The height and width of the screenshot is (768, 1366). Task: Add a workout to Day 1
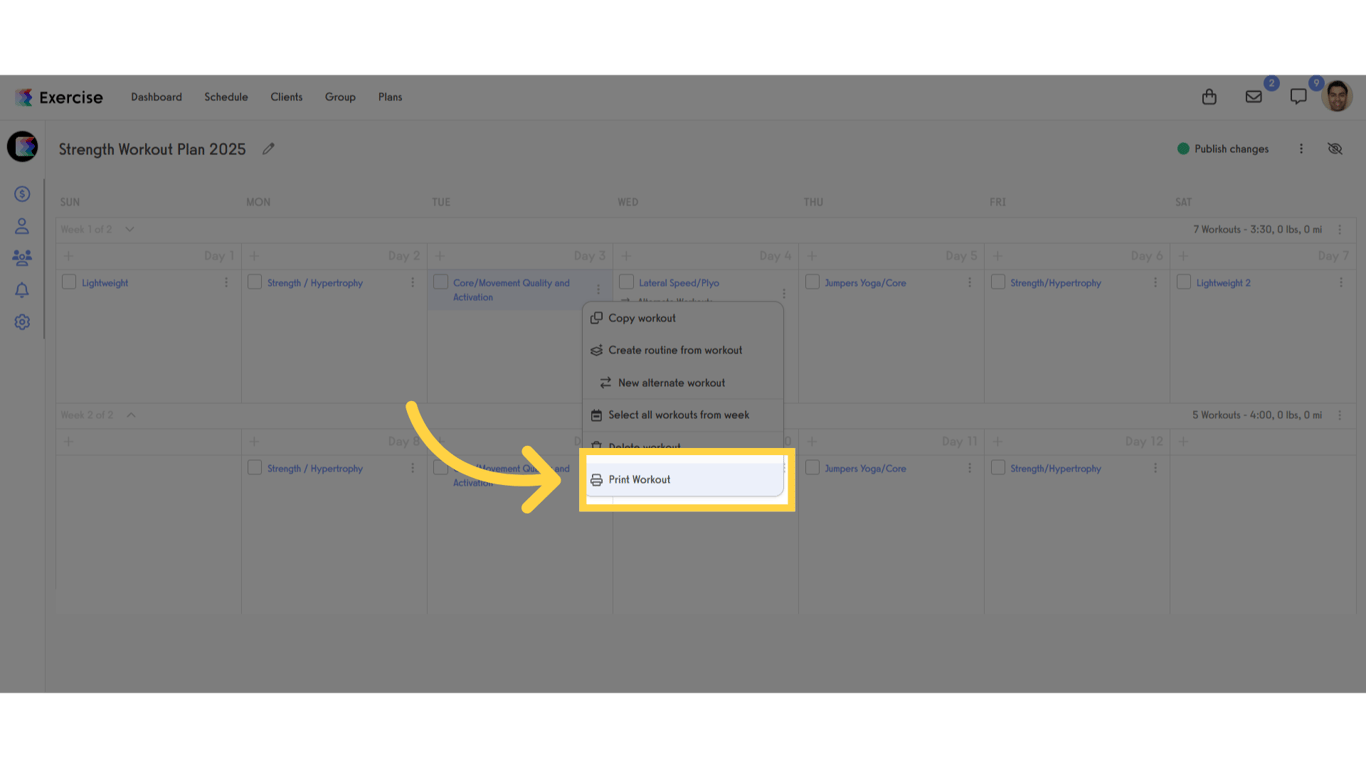[x=69, y=256]
